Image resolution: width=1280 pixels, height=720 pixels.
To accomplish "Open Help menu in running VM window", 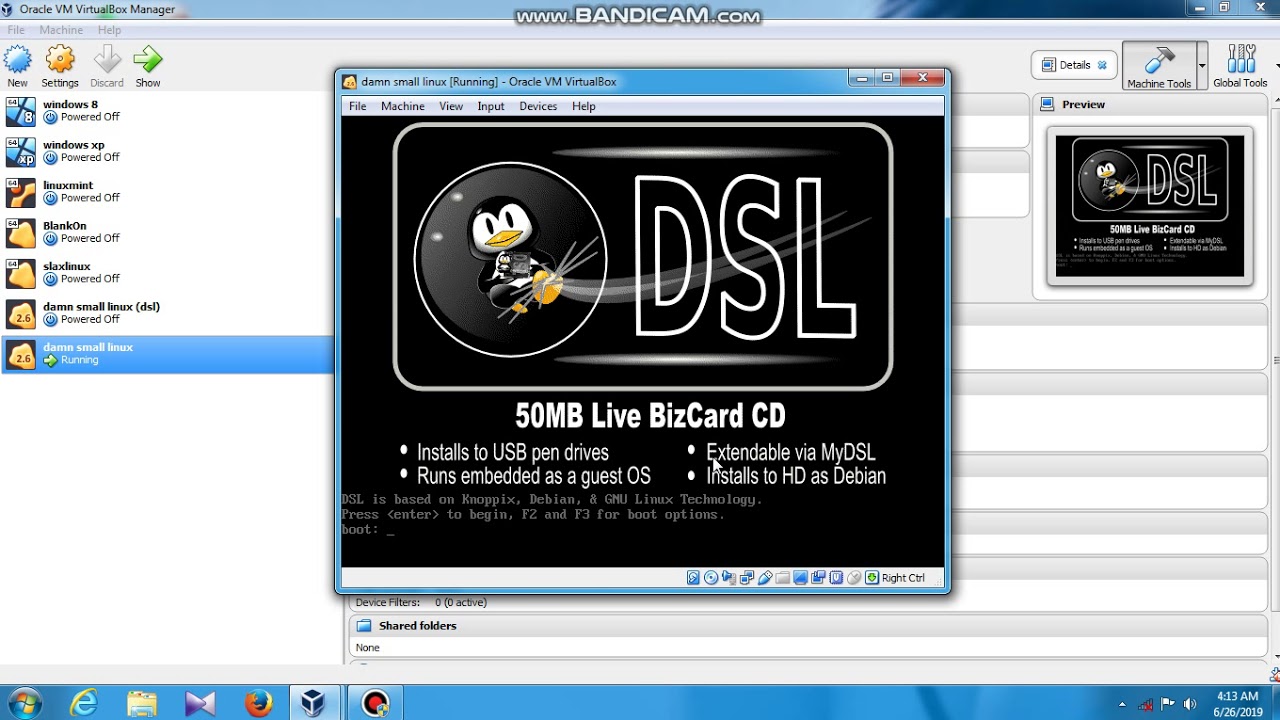I will pyautogui.click(x=584, y=106).
